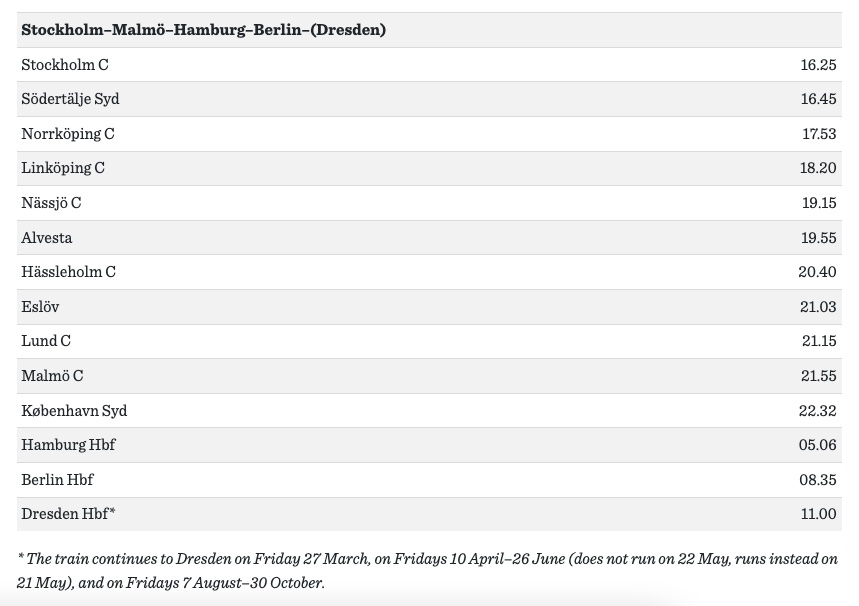The width and height of the screenshot is (859, 606).
Task: Click the footnote about Dresden Friday service
Action: (x=428, y=570)
